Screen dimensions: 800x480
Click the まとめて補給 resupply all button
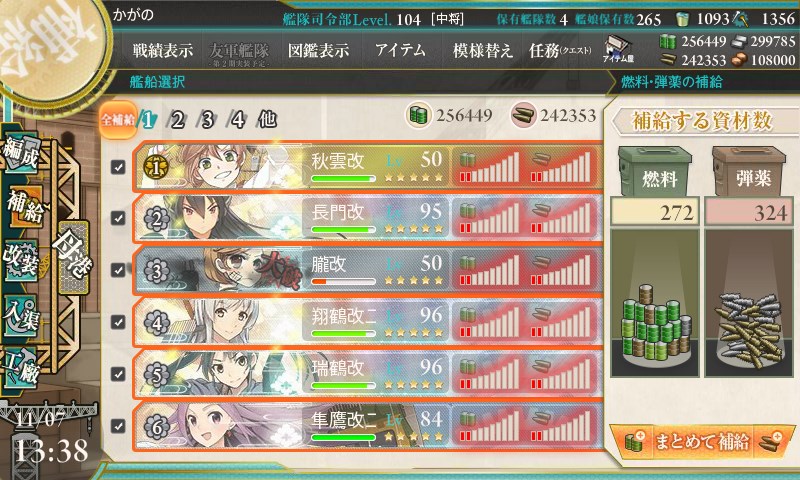(702, 441)
